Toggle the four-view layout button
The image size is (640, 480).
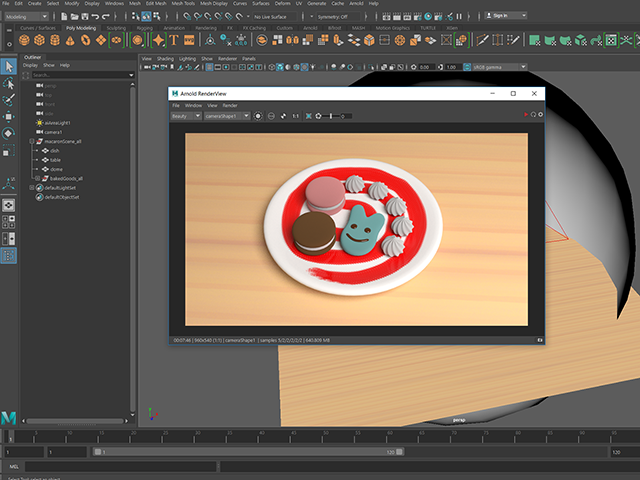coord(9,222)
